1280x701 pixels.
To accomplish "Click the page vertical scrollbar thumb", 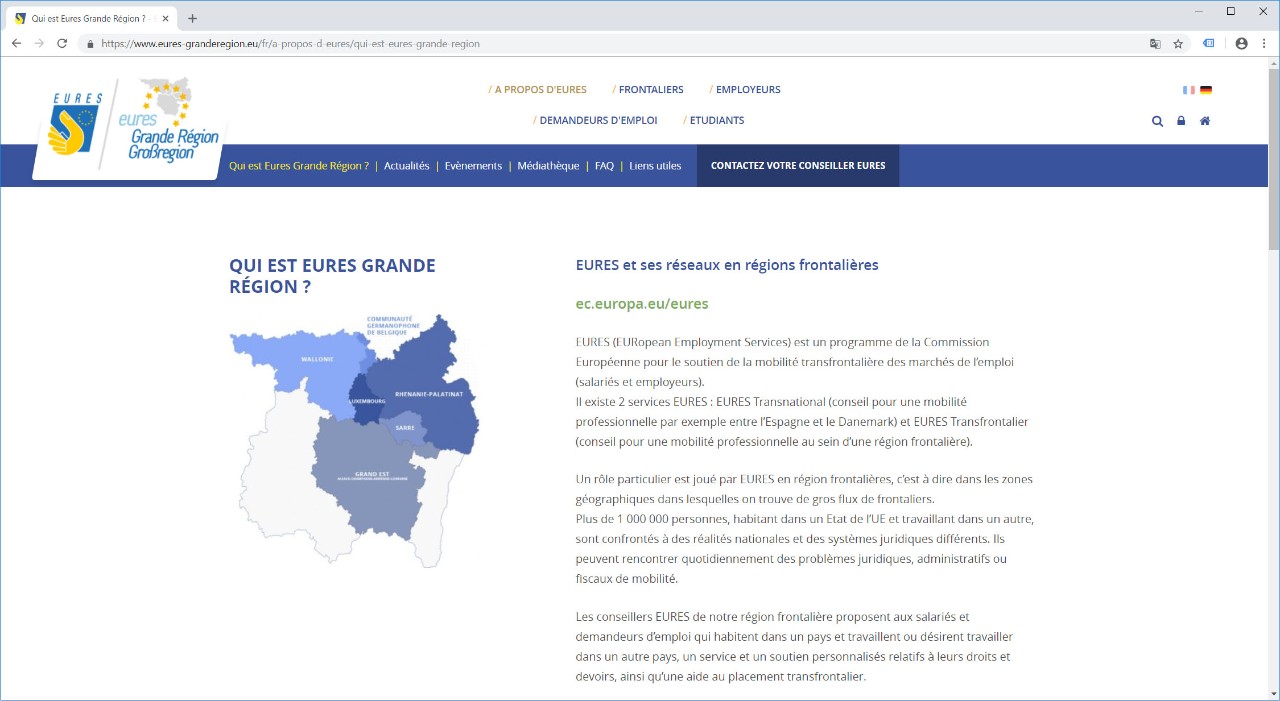I will pos(1273,158).
